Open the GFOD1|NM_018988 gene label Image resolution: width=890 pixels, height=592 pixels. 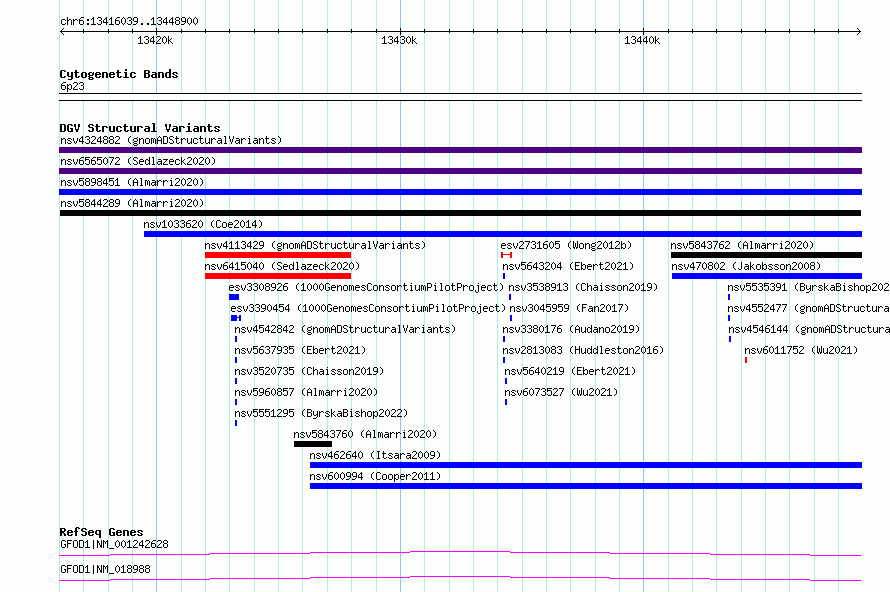[105, 569]
